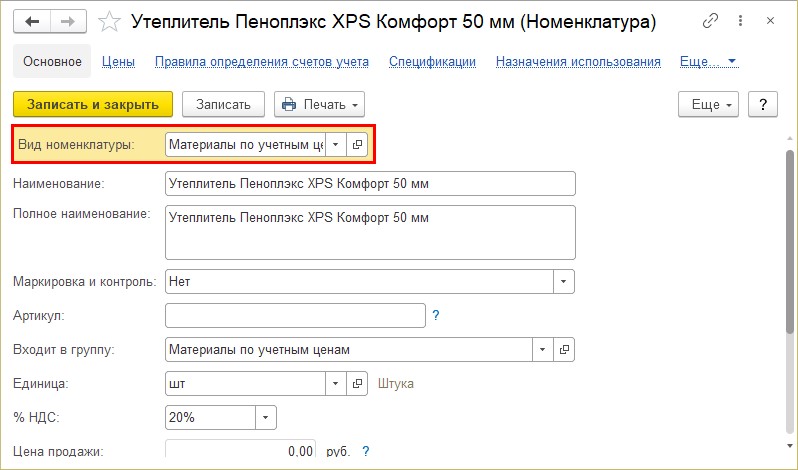Viewport: 798px width, 470px height.
Task: Open the Единица unit form icon
Action: [x=357, y=384]
